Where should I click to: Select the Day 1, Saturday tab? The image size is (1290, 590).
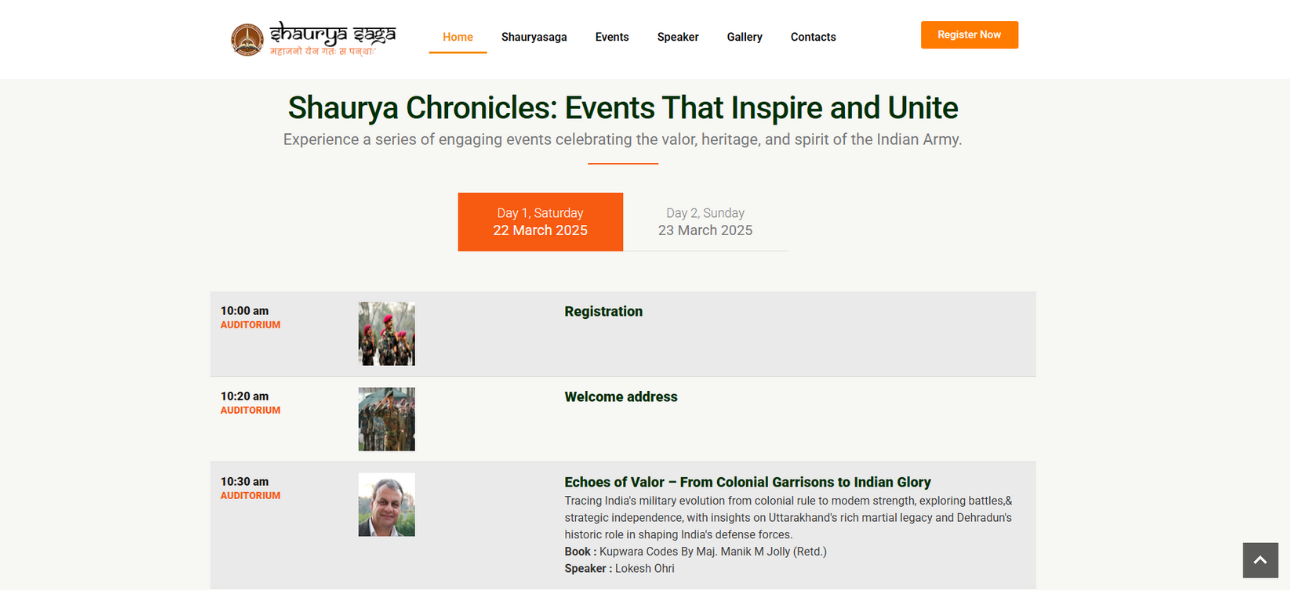(x=540, y=222)
